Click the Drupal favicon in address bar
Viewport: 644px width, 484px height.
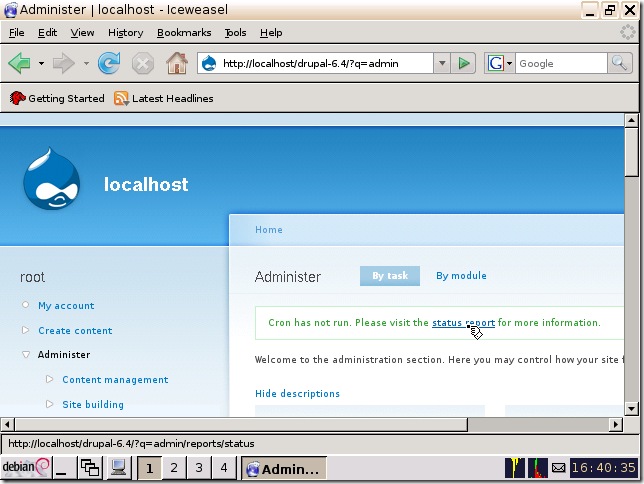point(209,63)
